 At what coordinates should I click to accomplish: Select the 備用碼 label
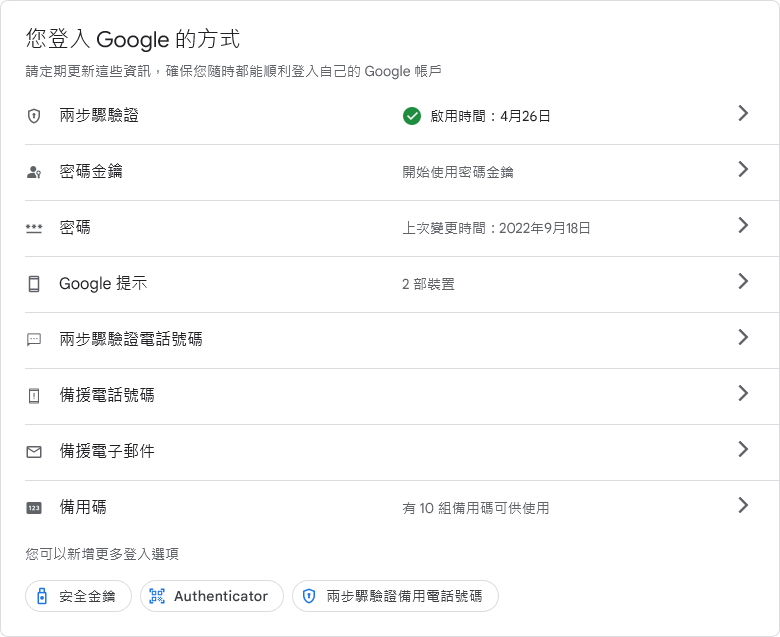(x=83, y=507)
